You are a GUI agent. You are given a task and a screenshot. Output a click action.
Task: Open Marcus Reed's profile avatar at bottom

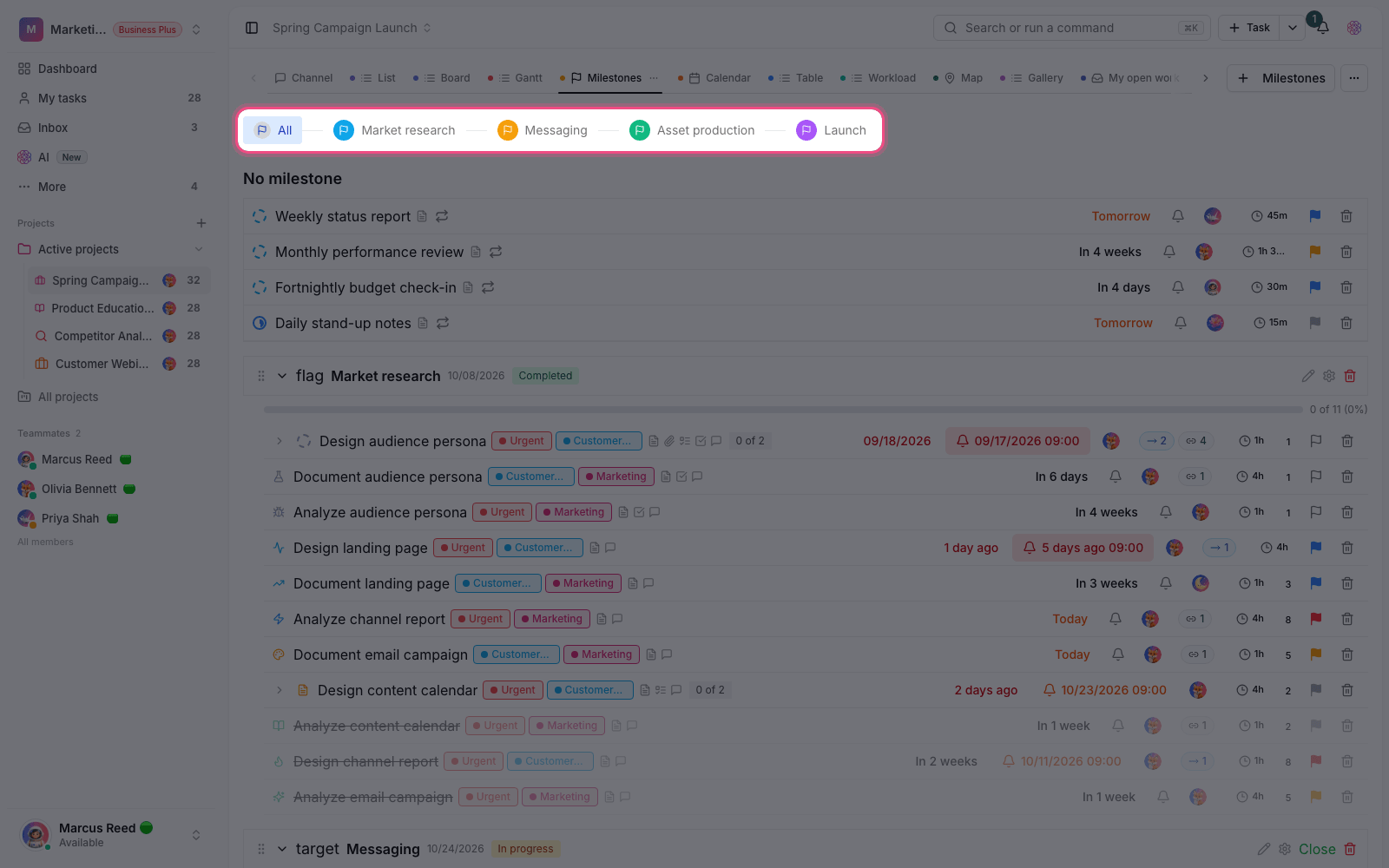pos(36,835)
